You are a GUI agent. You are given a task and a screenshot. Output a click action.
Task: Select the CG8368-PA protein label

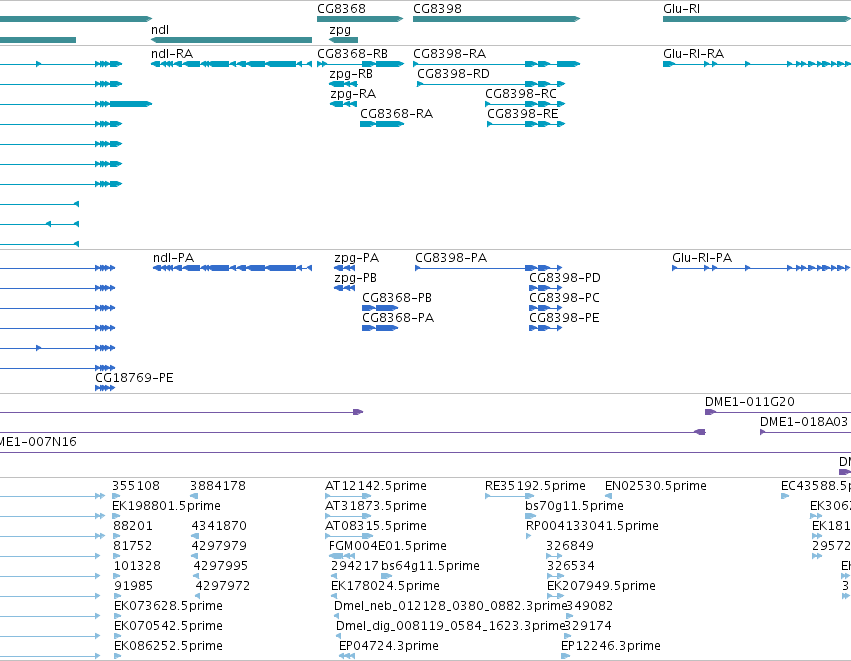click(398, 318)
